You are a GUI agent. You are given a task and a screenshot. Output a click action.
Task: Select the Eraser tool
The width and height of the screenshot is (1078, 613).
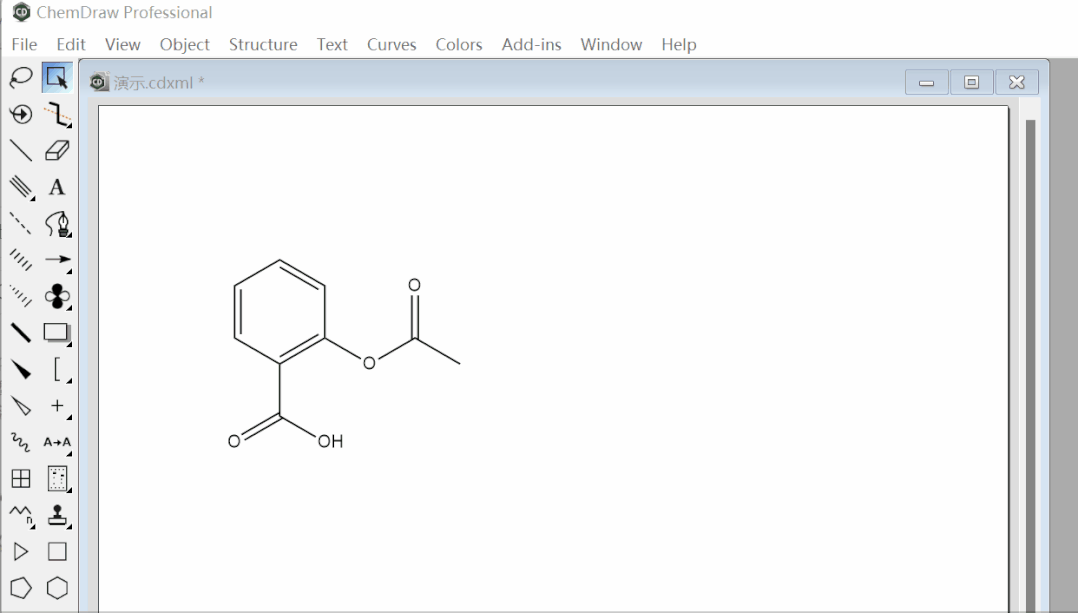point(57,150)
